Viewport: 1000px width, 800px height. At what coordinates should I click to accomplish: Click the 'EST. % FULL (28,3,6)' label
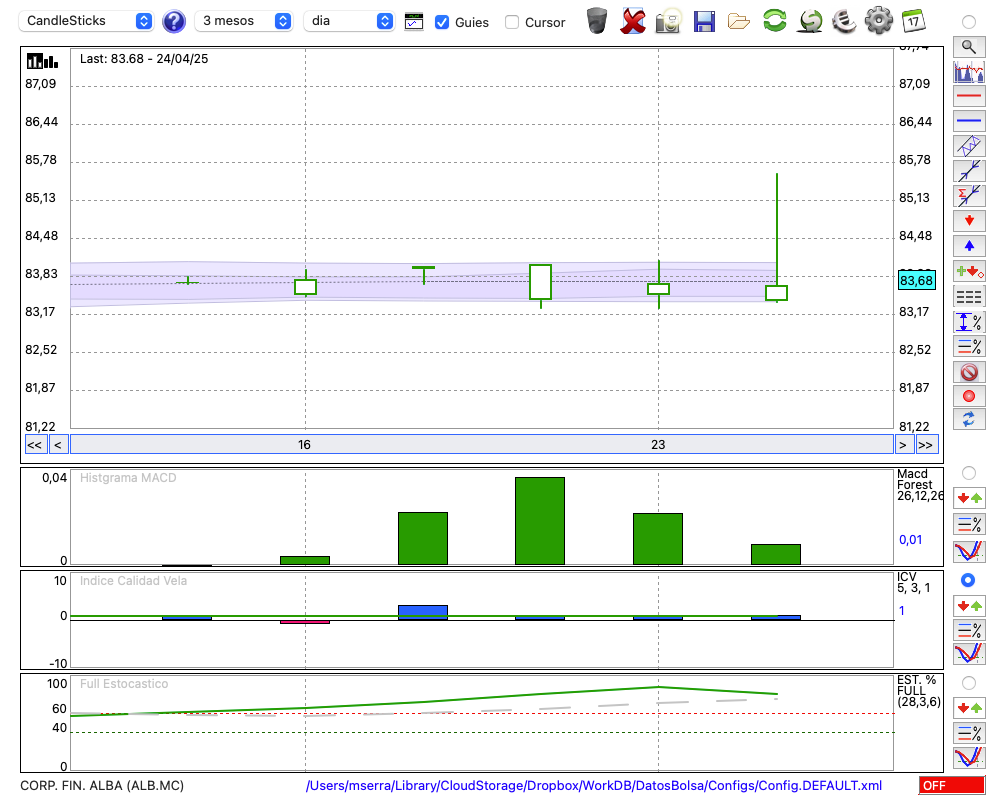(x=918, y=691)
